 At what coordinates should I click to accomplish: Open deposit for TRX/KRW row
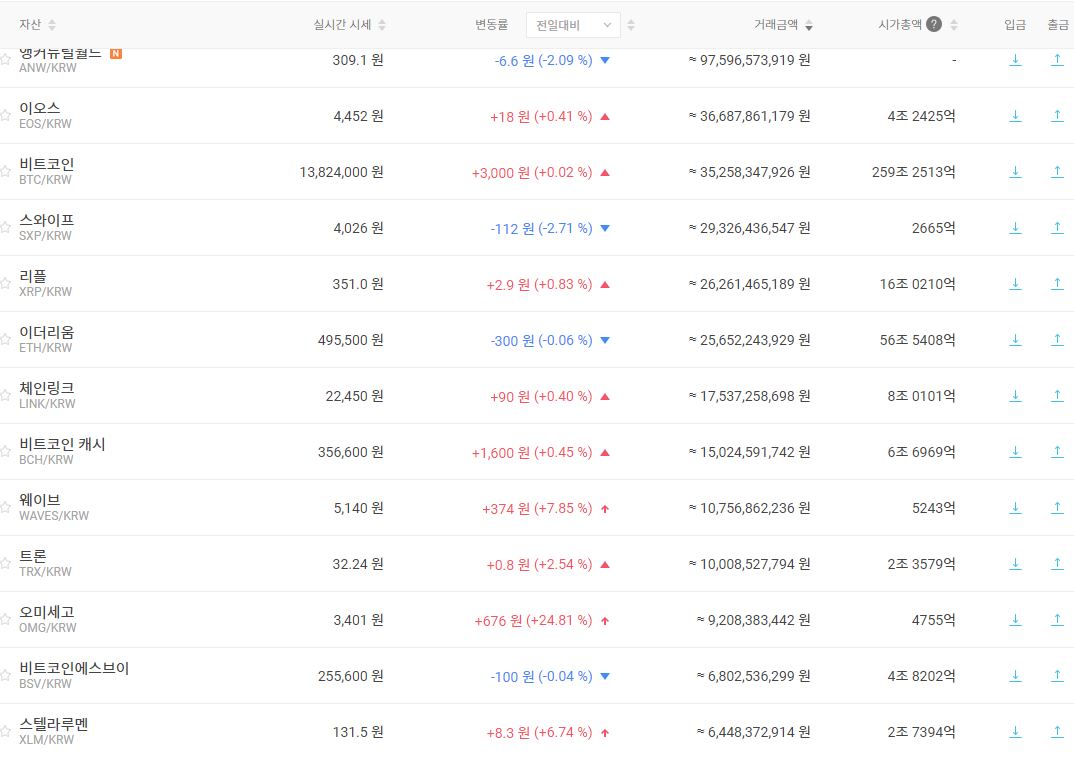pos(1015,564)
